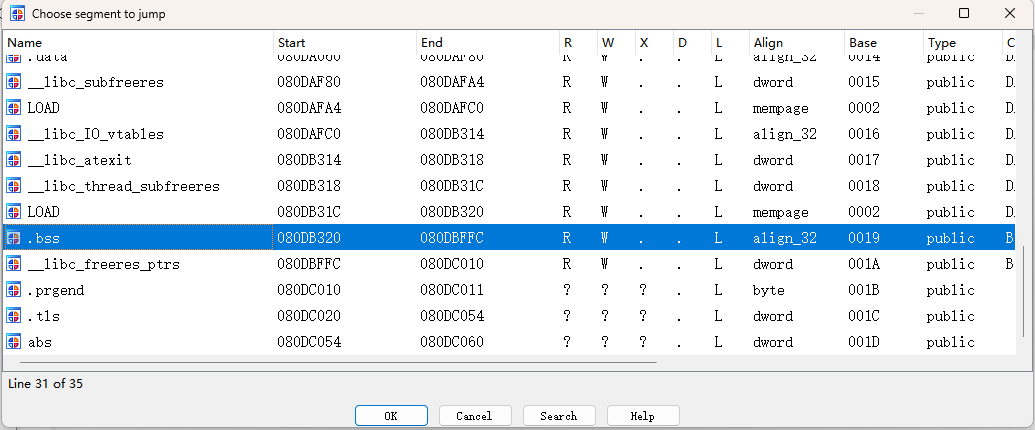Sort by the Base column header
1035x430 pixels.
pyautogui.click(x=884, y=43)
